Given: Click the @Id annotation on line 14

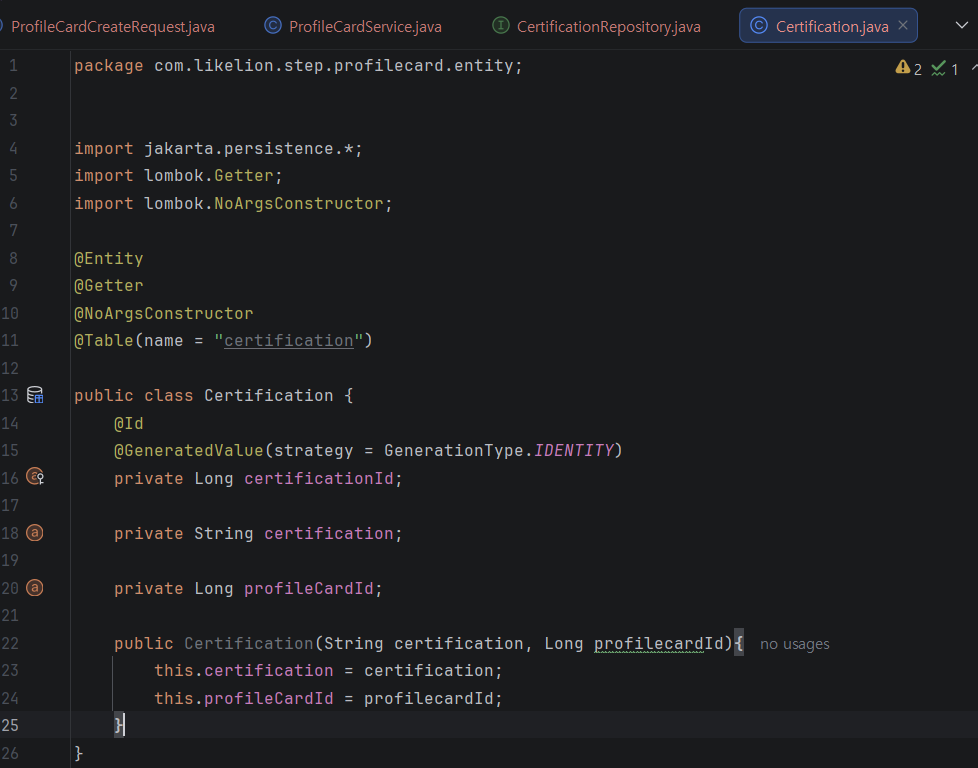Looking at the screenshot, I should click(128, 424).
